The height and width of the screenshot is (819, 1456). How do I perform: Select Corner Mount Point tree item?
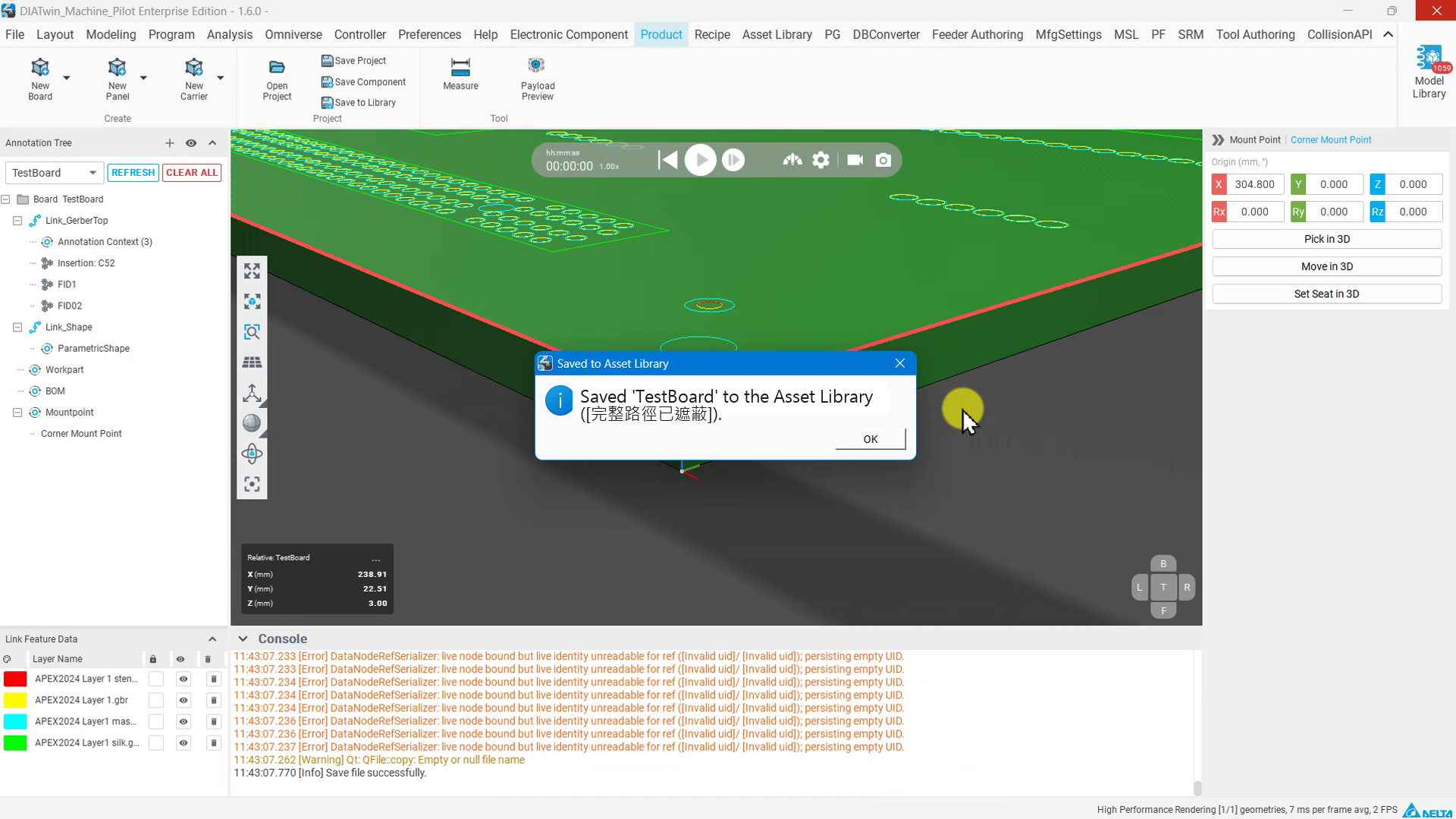pyautogui.click(x=81, y=434)
